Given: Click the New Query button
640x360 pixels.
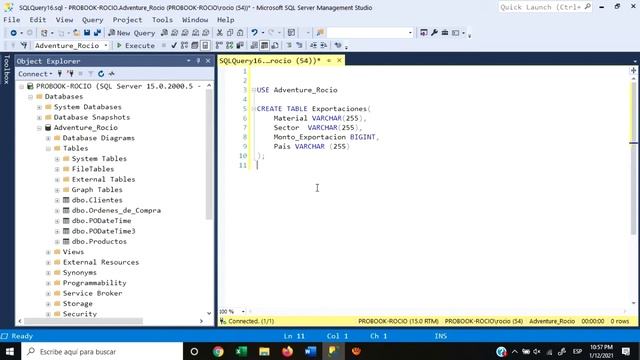Looking at the screenshot, I should (132, 33).
